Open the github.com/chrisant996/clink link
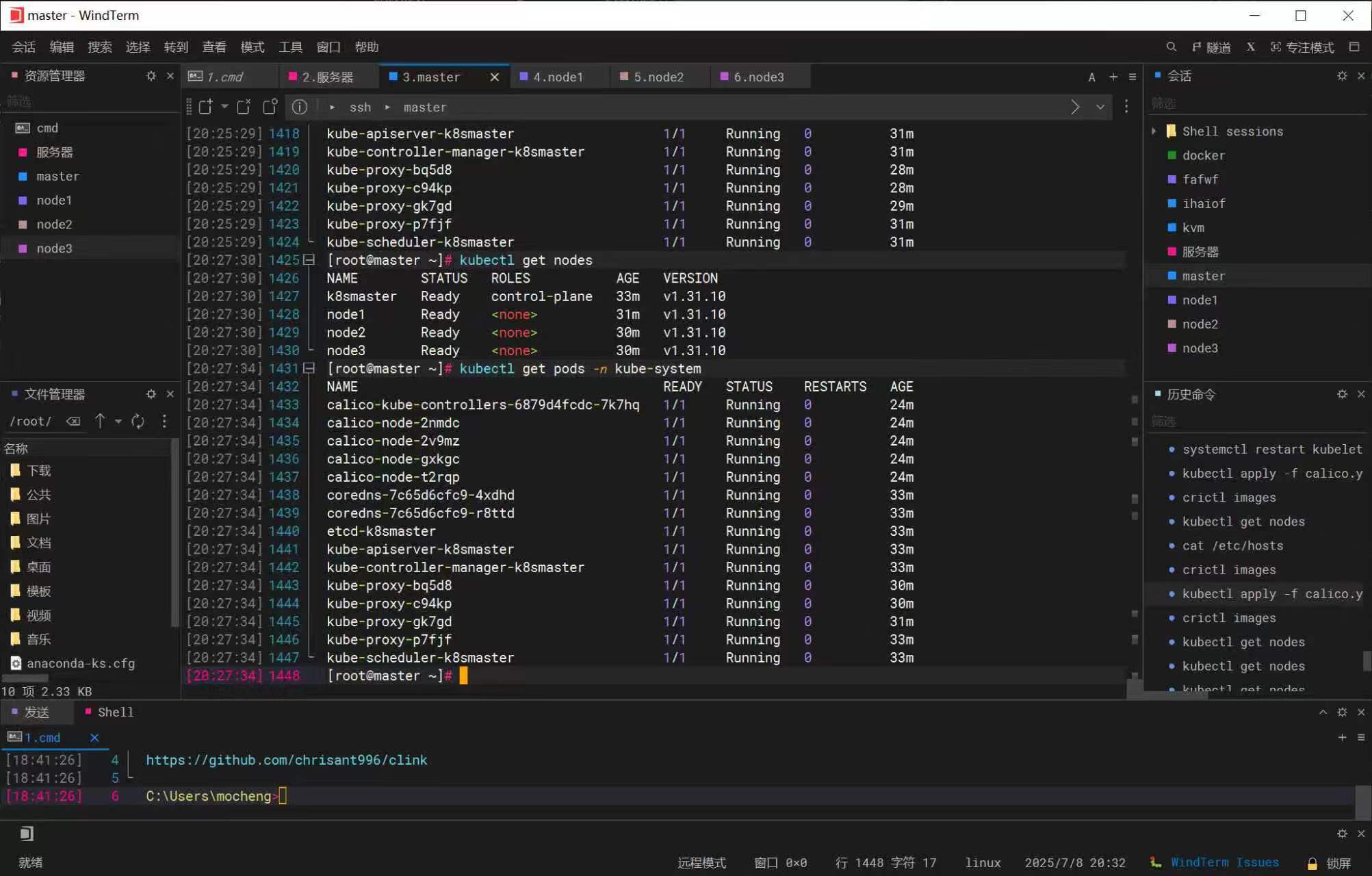The width and height of the screenshot is (1372, 876). 286,760
